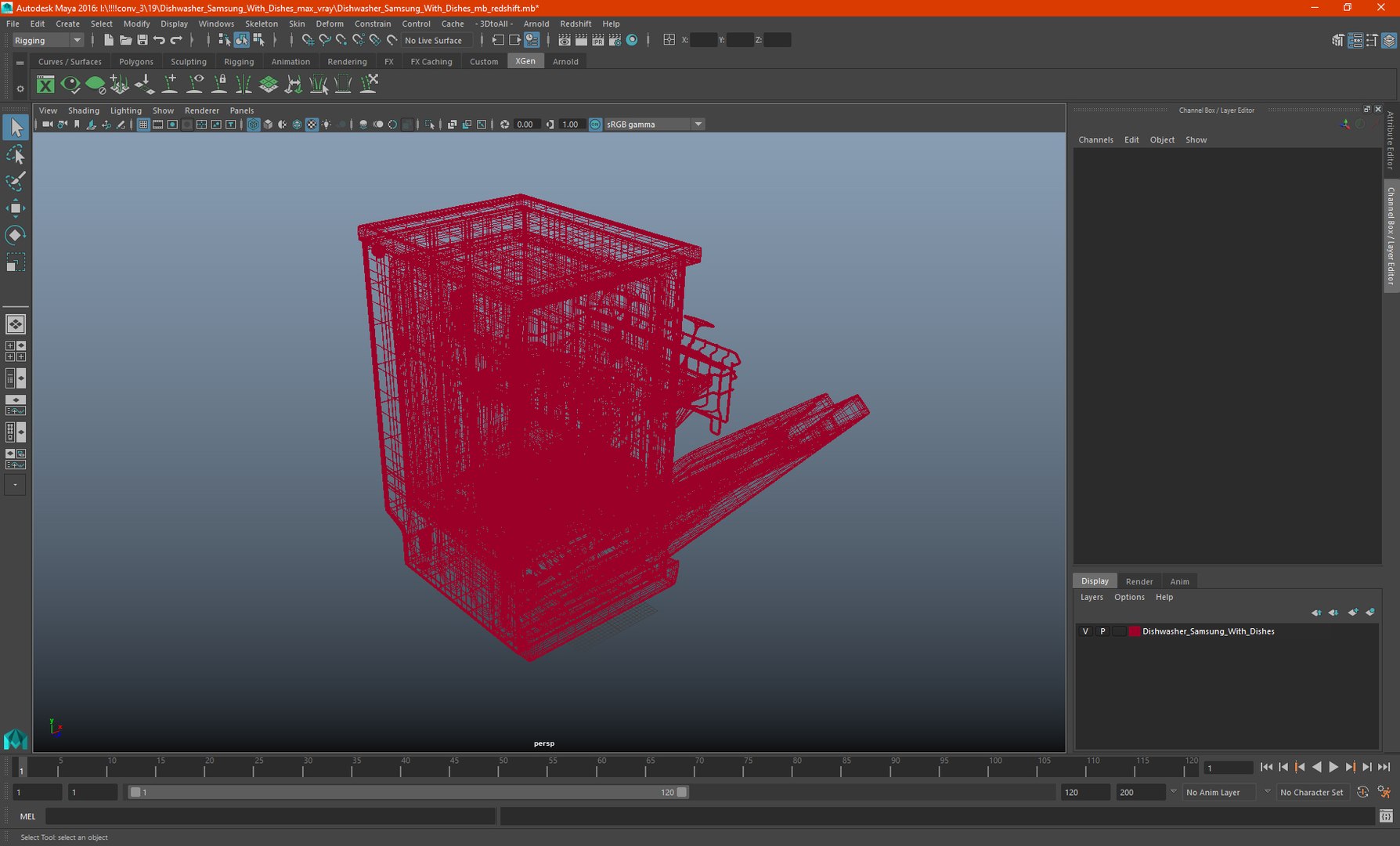The width and height of the screenshot is (1400, 846).
Task: Open Channel Box Channels menu
Action: [1095, 139]
